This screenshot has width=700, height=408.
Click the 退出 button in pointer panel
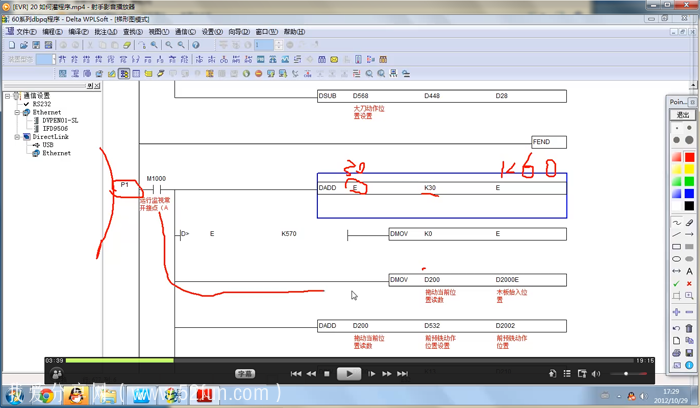click(x=683, y=115)
